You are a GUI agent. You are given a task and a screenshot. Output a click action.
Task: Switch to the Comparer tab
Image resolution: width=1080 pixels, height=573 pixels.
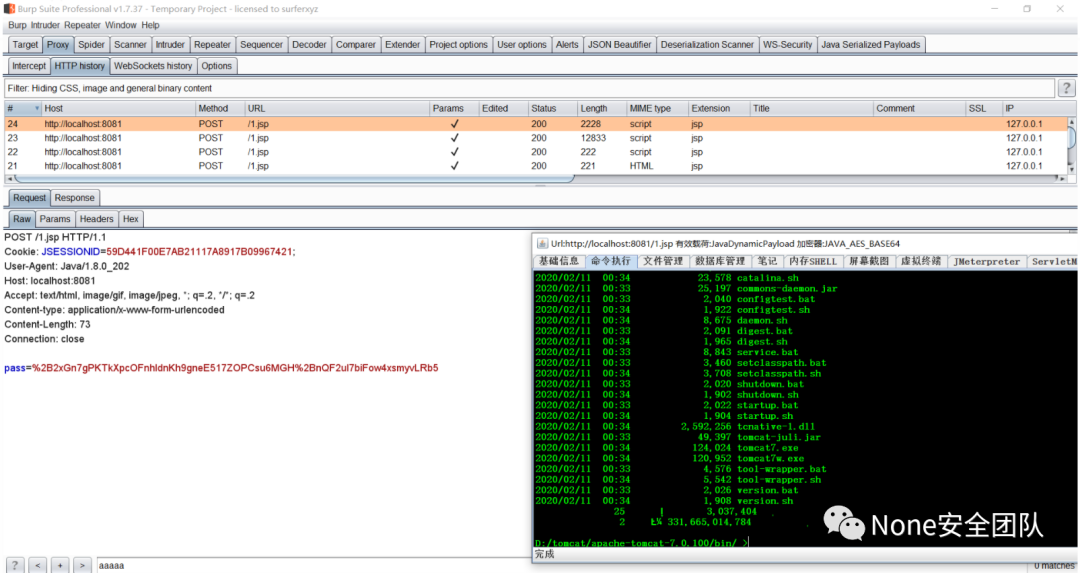point(355,45)
